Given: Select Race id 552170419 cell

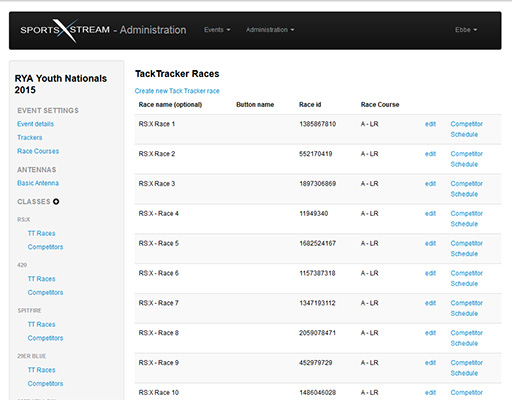Looking at the screenshot, I should [316, 154].
